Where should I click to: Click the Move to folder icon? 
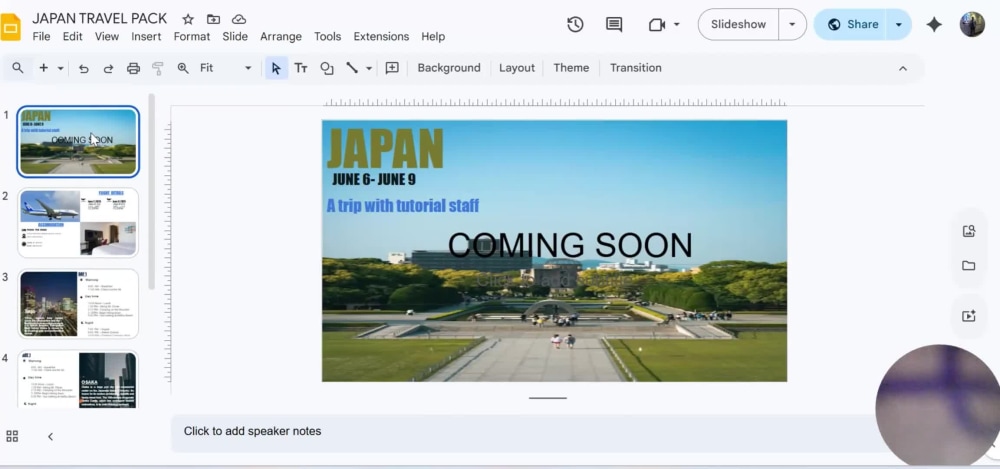213,19
